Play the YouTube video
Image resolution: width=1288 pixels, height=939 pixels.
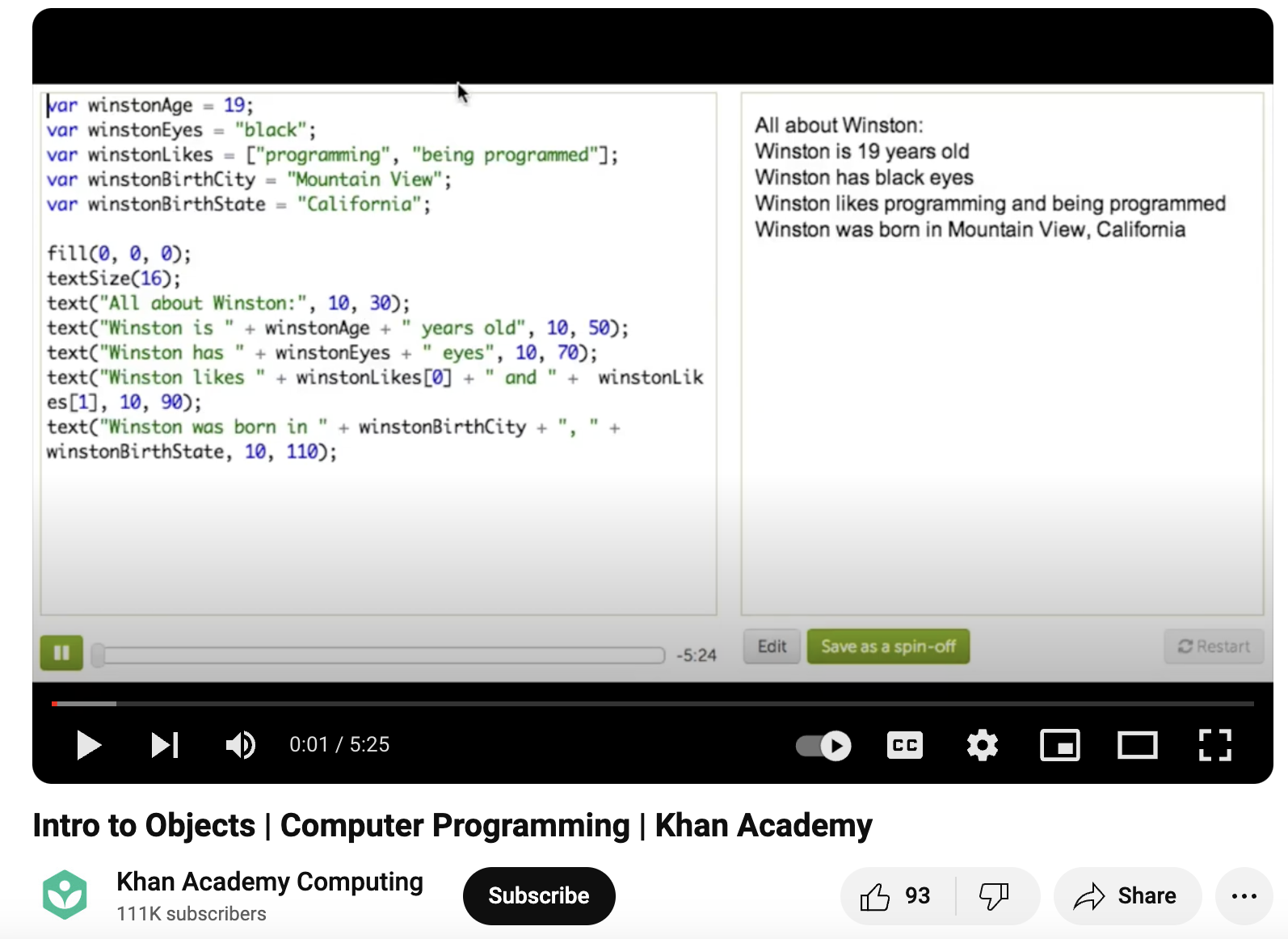tap(88, 745)
